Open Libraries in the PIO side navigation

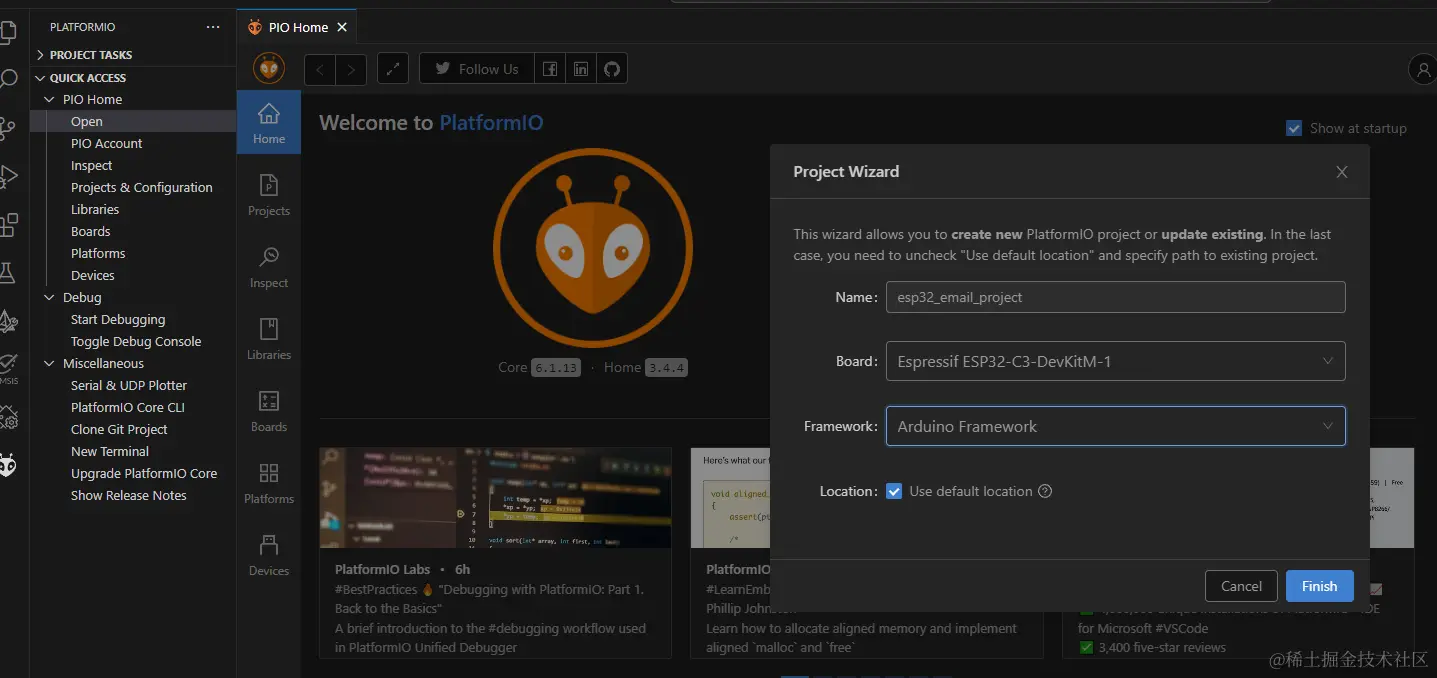(x=269, y=339)
